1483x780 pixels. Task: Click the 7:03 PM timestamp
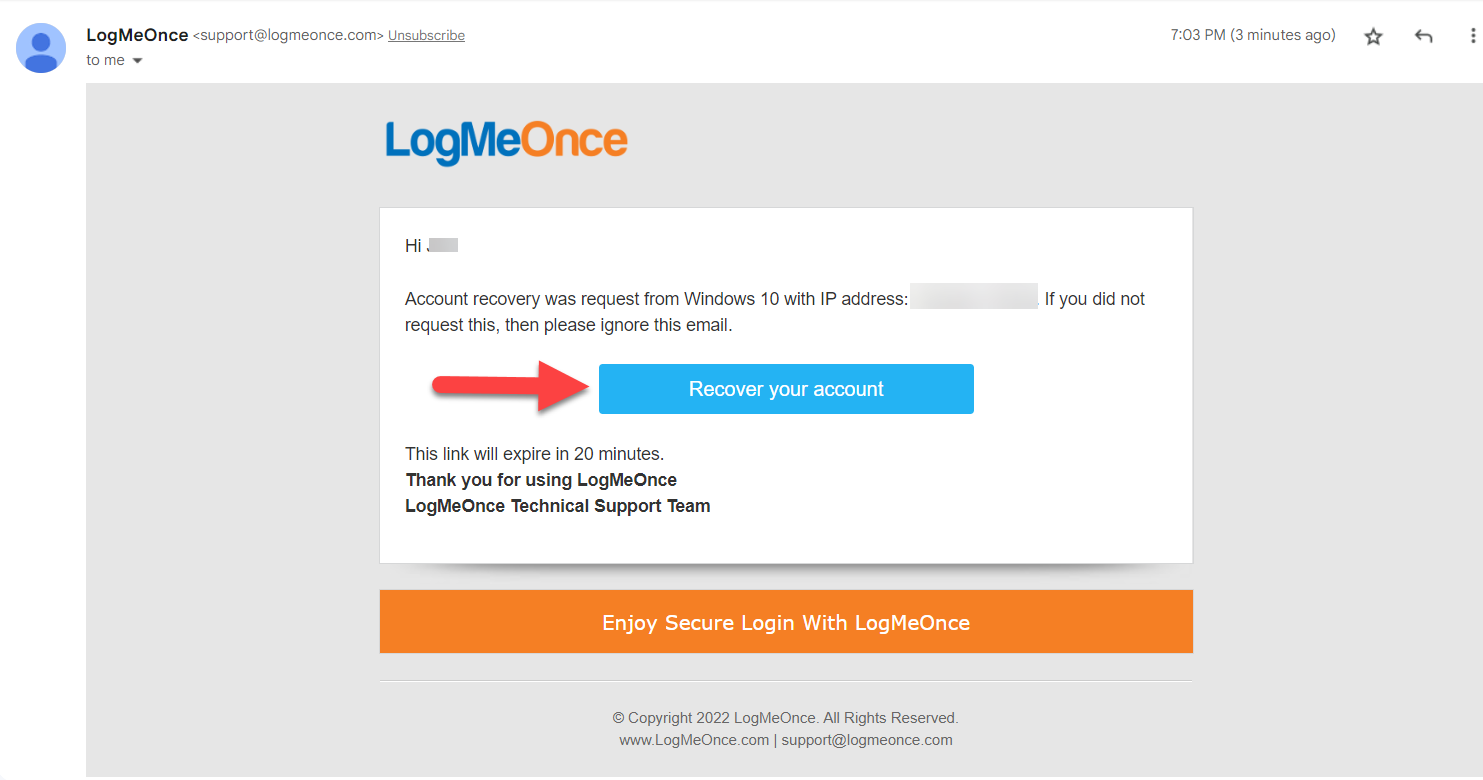1253,35
